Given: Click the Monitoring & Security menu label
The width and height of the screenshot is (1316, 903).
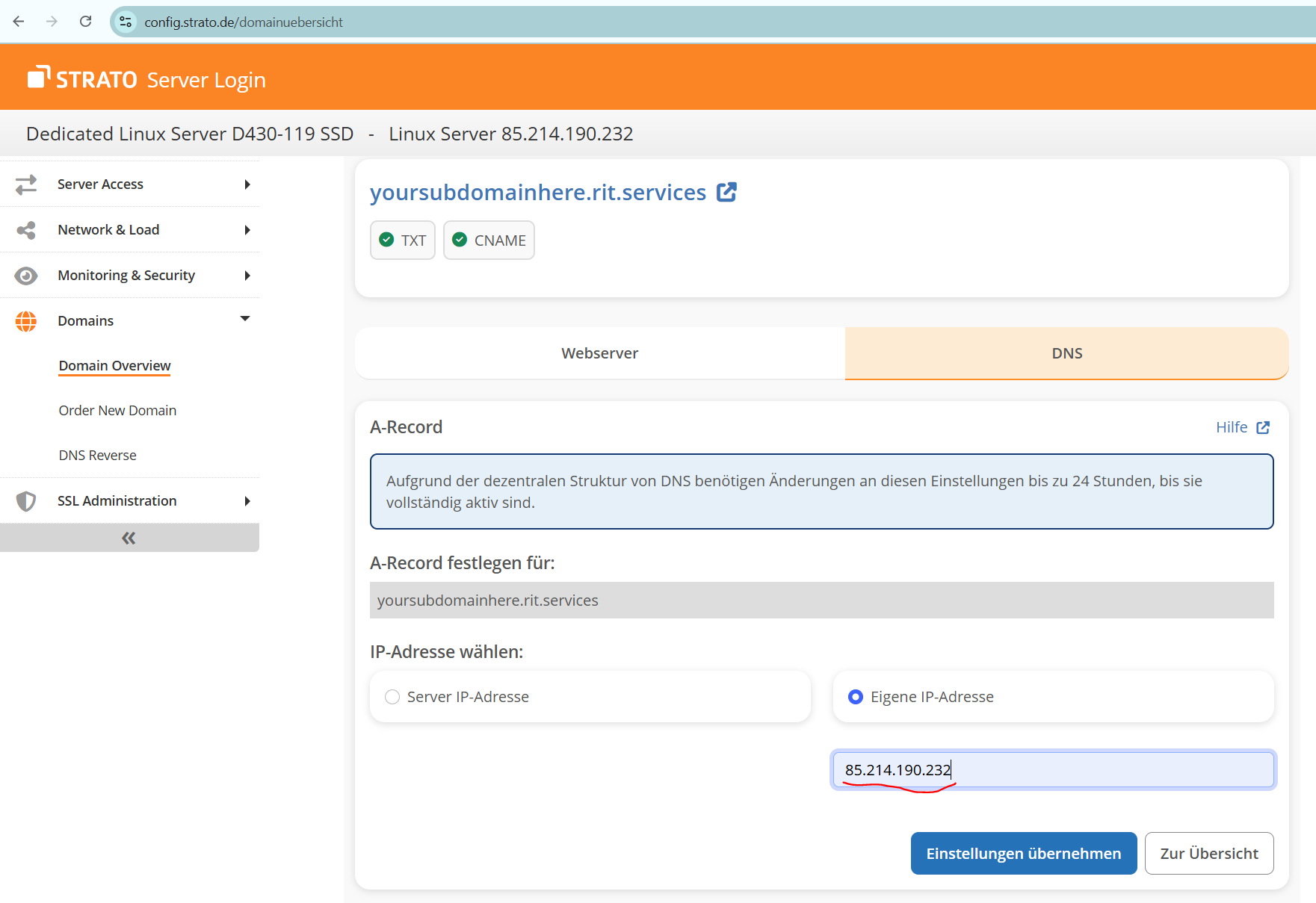Looking at the screenshot, I should pos(126,276).
